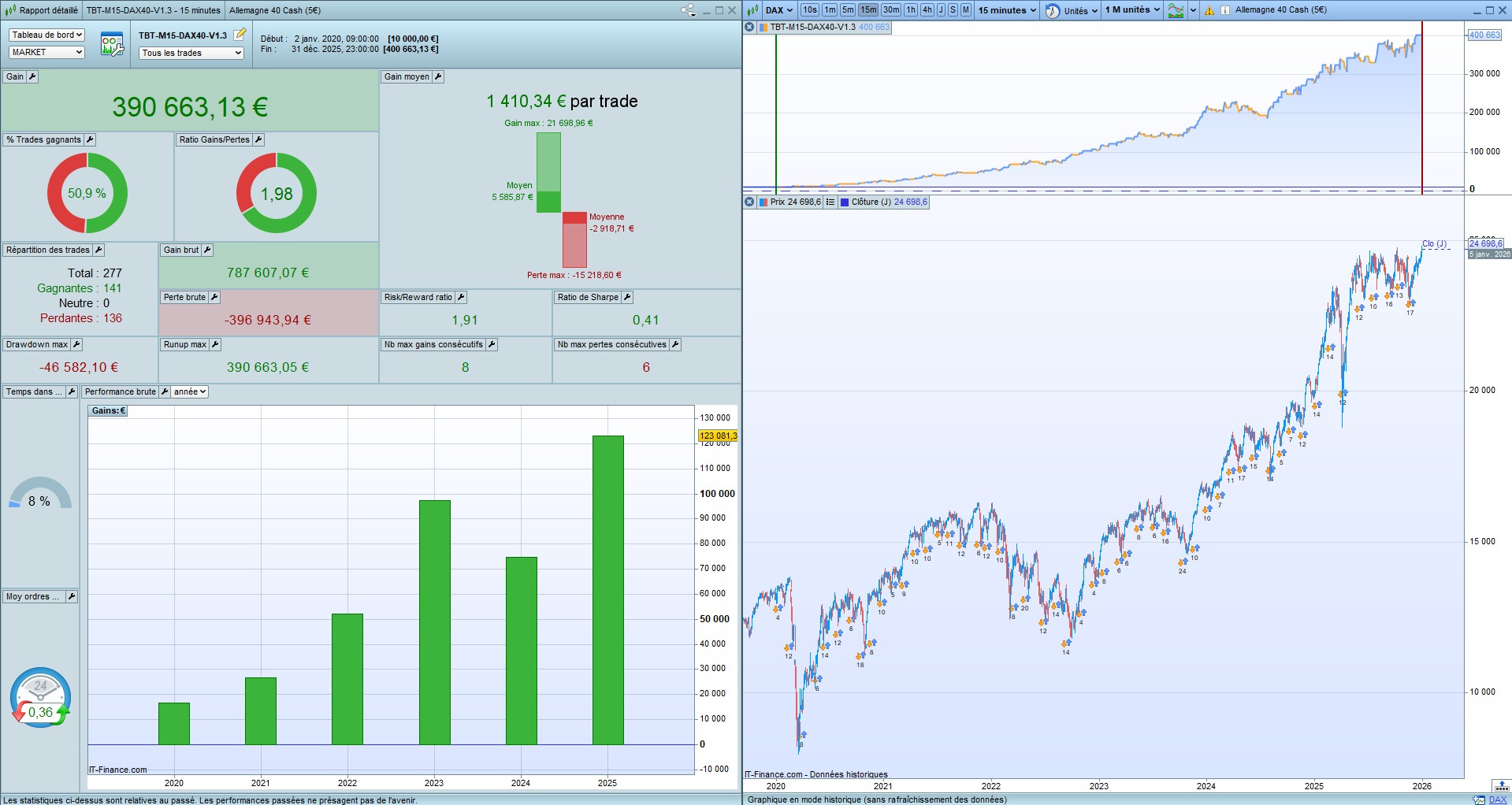Click the report settings wrench icon
Viewport: 1512px width, 805px height.
[x=112, y=44]
